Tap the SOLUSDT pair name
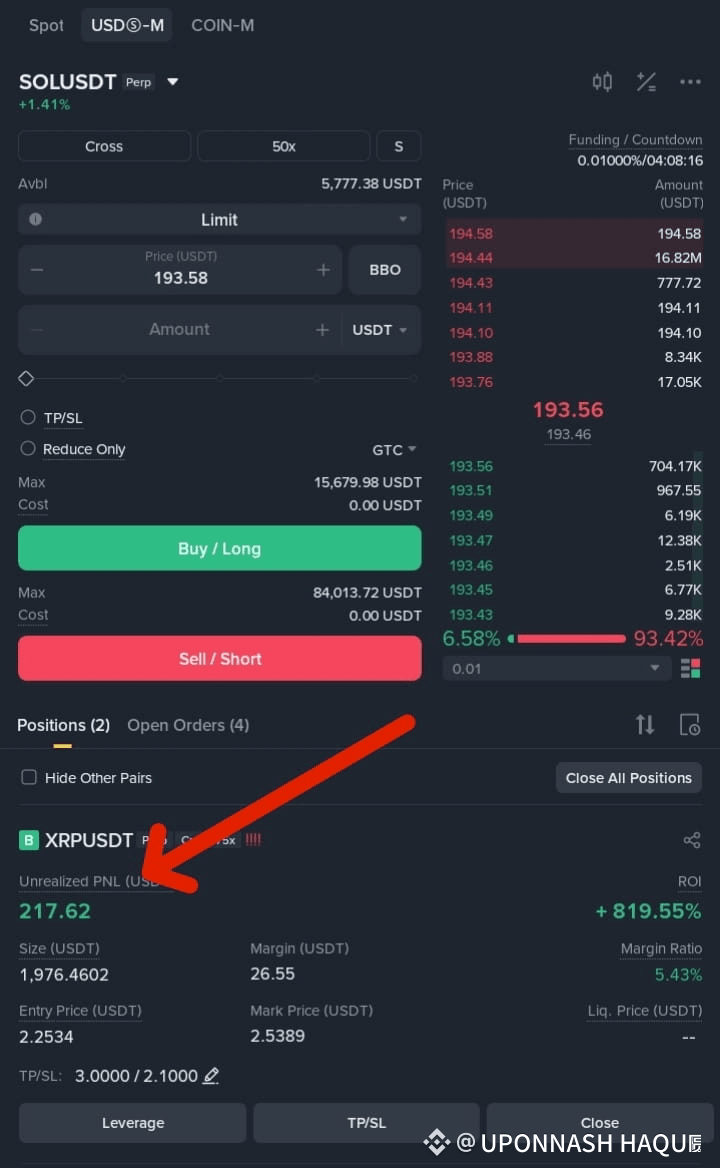Viewport: 720px width, 1168px height. (x=68, y=81)
